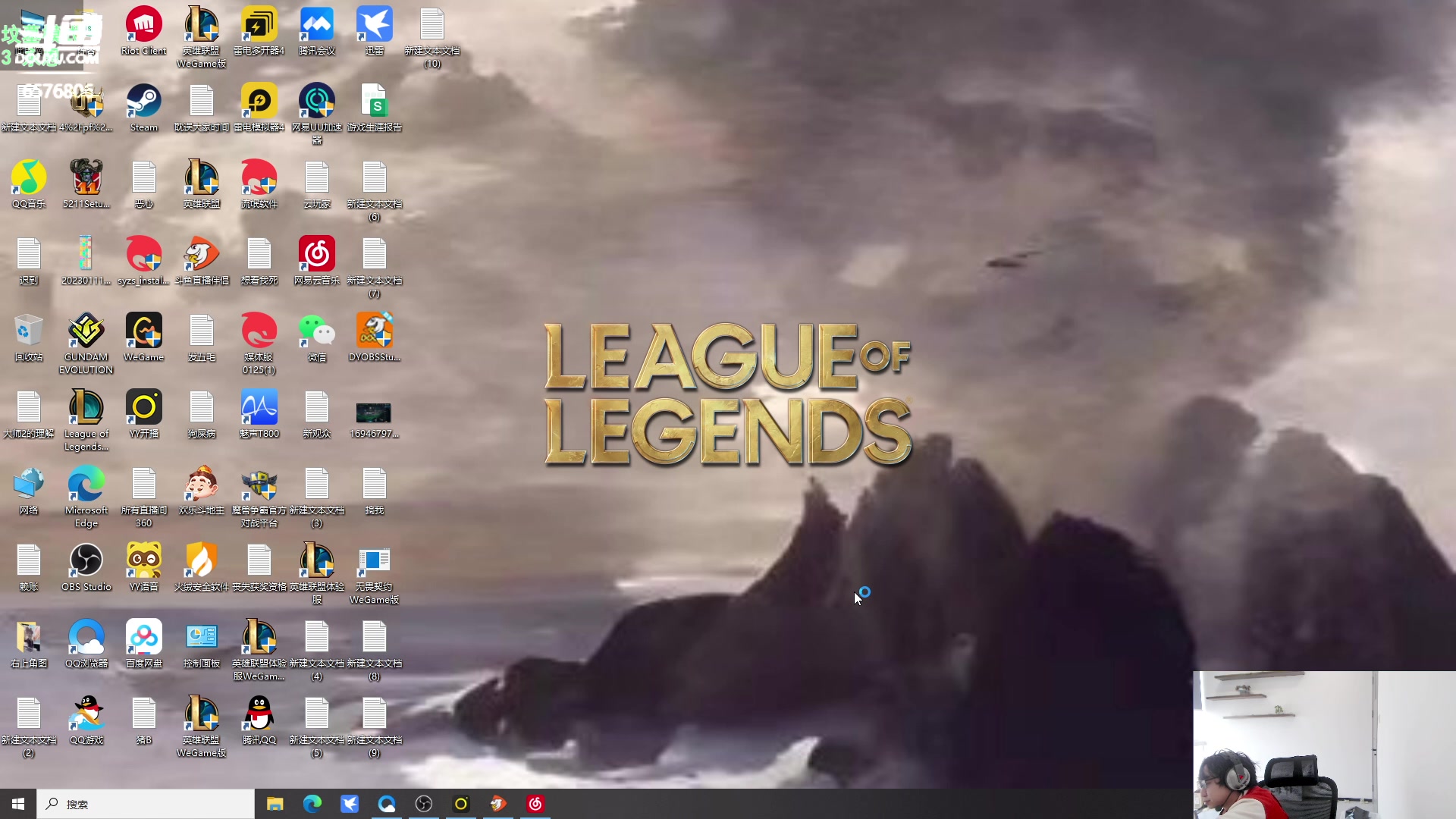Click the 5211Setu... installer icon
1456x819 pixels.
(86, 185)
